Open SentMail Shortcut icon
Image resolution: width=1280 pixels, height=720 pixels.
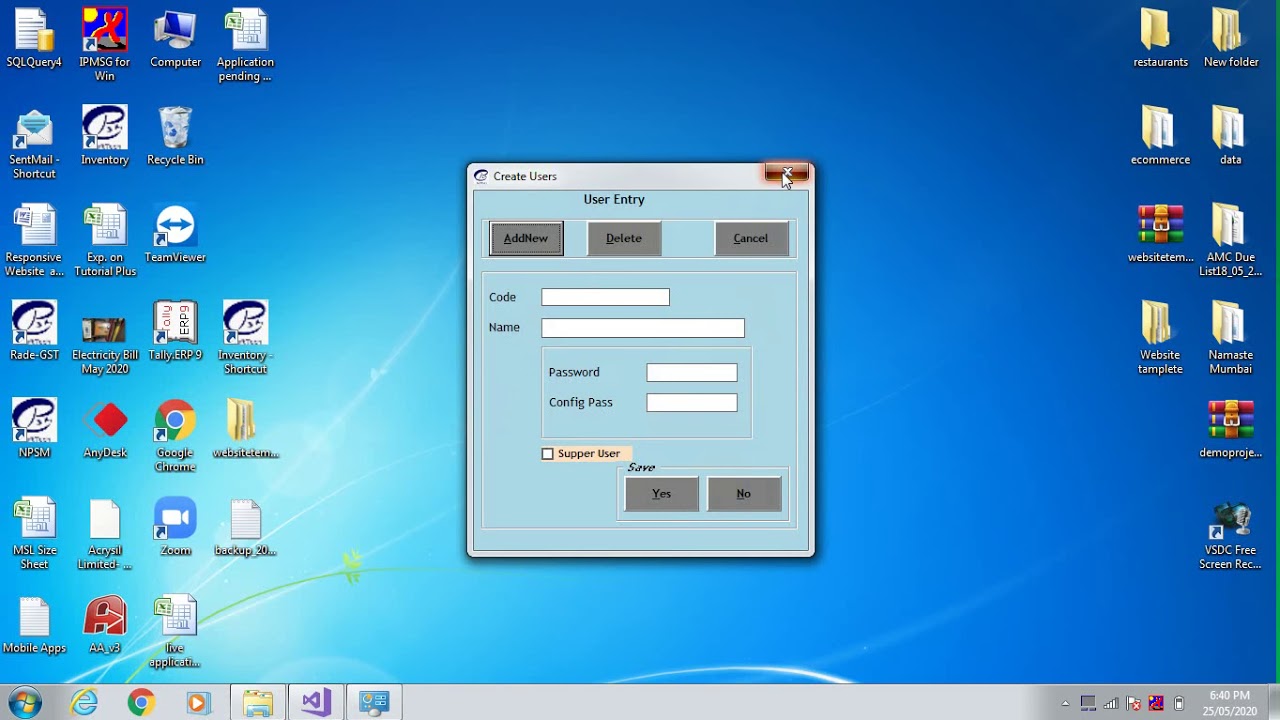[x=35, y=143]
